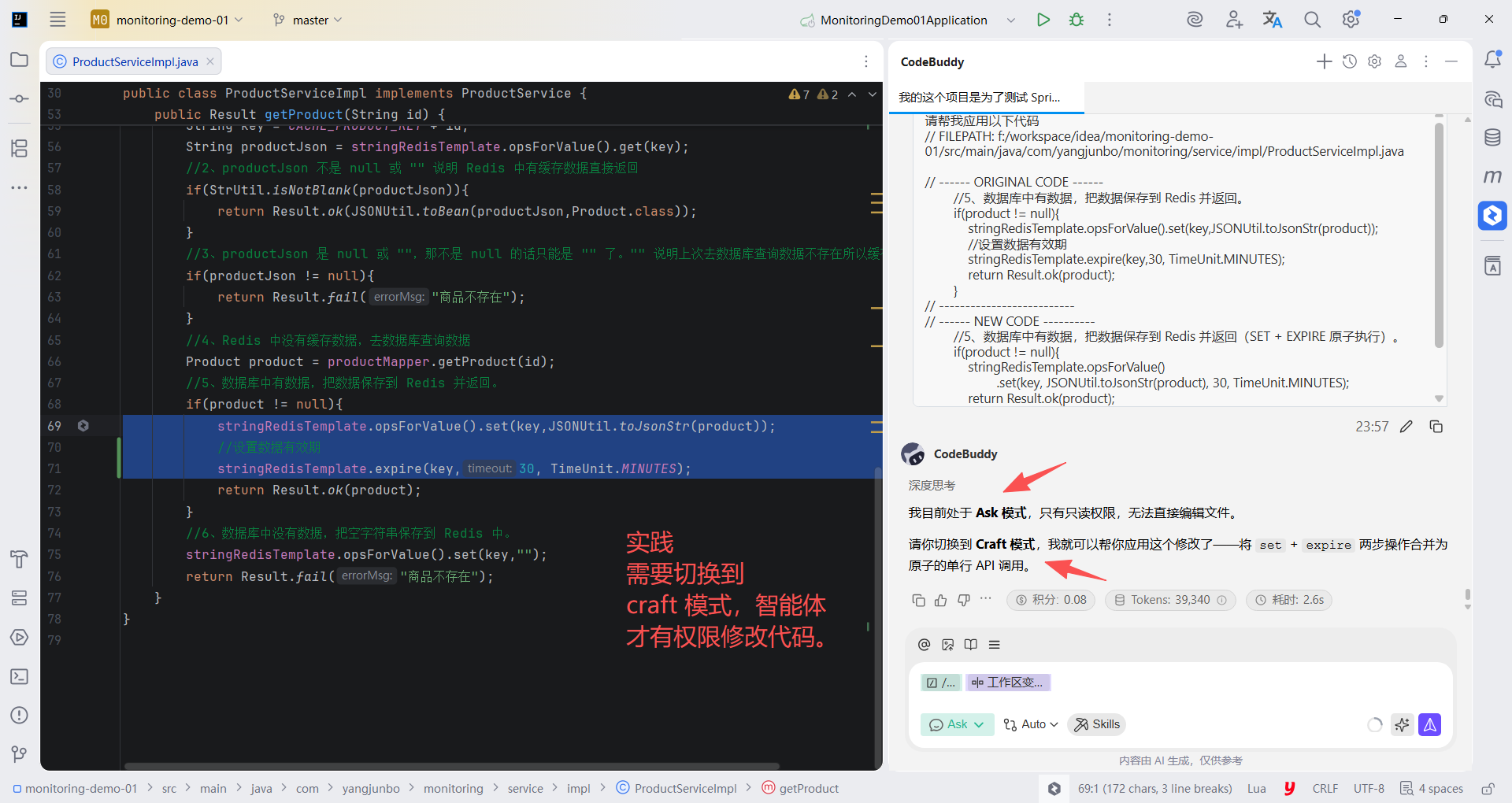This screenshot has height=803, width=1512.
Task: Open the Structure tool window
Action: (19, 148)
